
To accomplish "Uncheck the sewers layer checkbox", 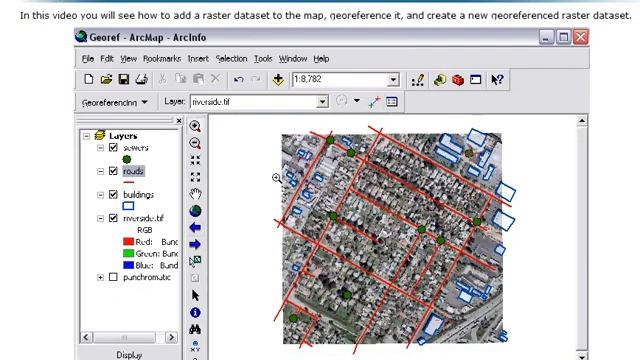I will (113, 147).
